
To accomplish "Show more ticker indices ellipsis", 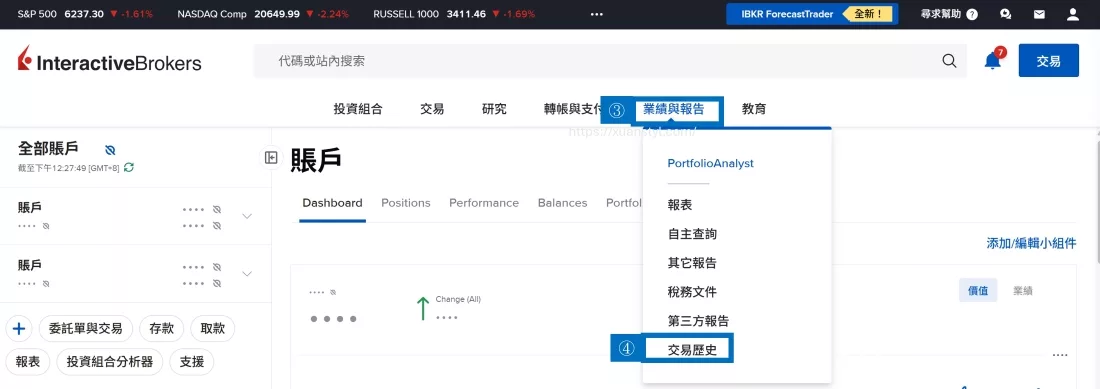I will click(596, 14).
